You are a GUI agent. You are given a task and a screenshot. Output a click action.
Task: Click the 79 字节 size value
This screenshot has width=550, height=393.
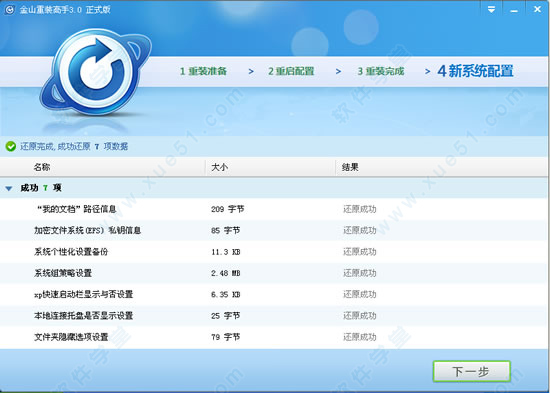tap(226, 337)
